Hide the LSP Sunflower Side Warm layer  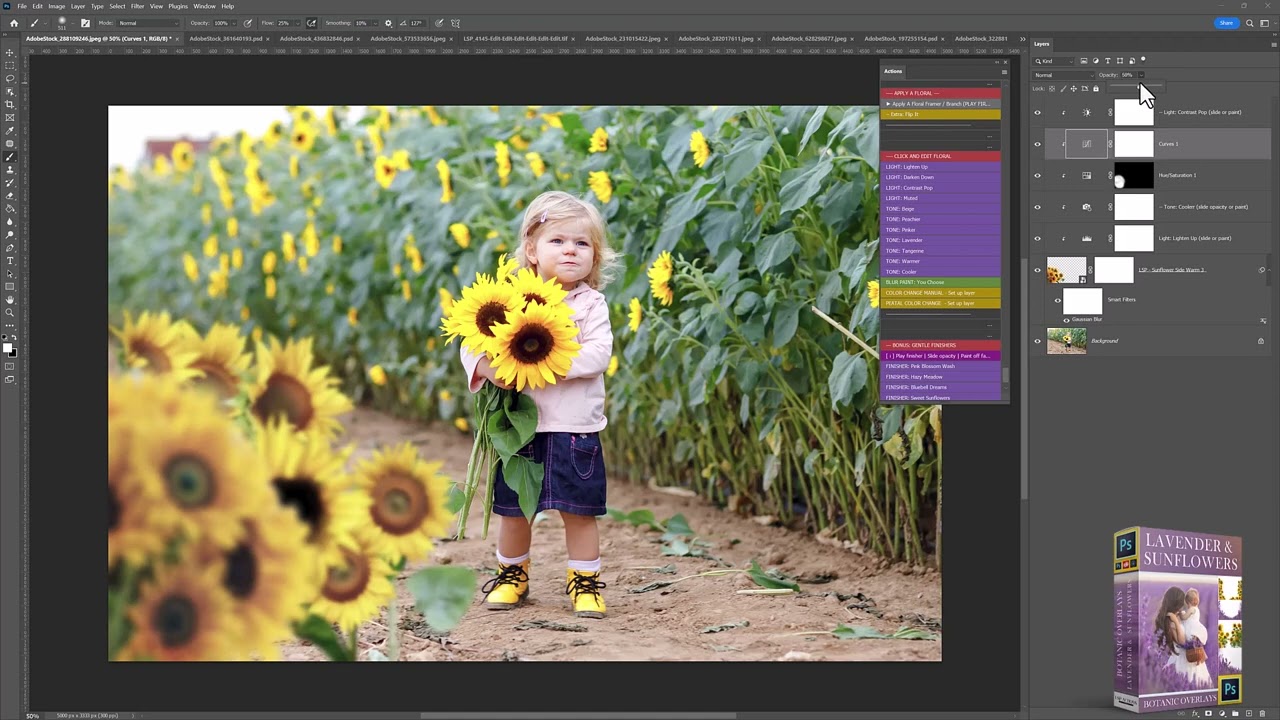click(x=1037, y=270)
